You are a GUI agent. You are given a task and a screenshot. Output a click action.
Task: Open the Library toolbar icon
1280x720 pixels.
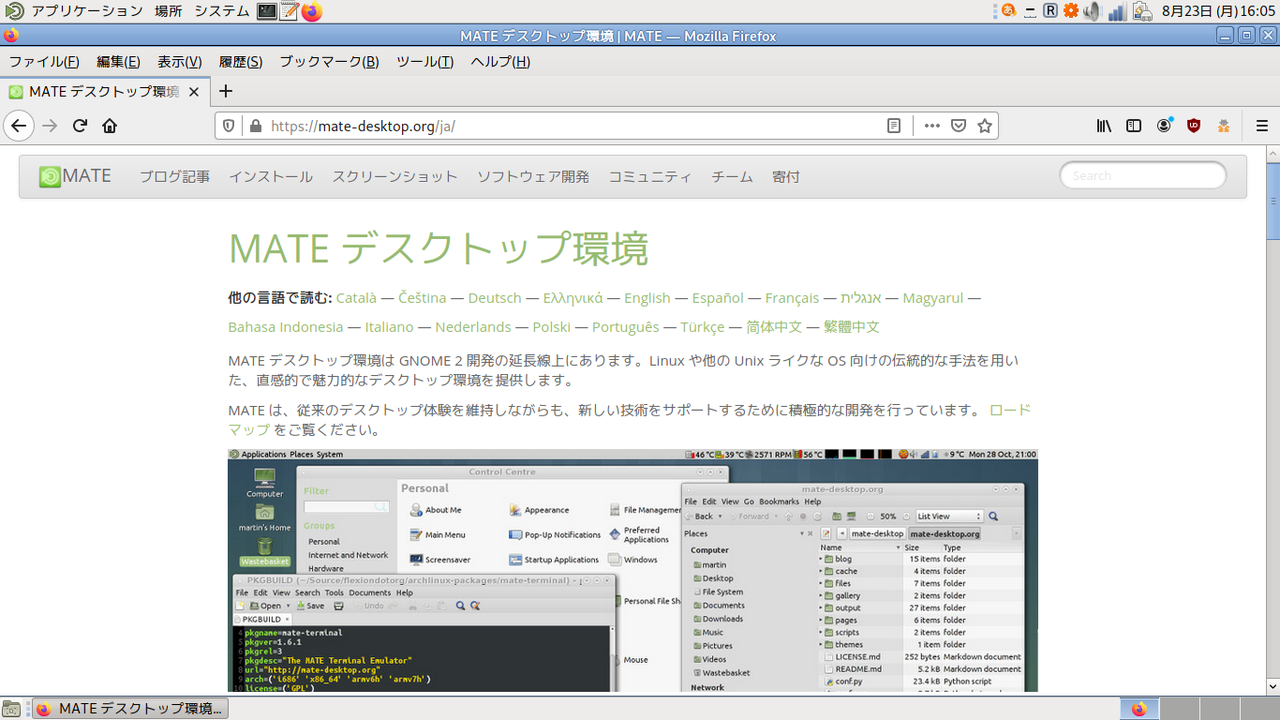coord(1104,126)
